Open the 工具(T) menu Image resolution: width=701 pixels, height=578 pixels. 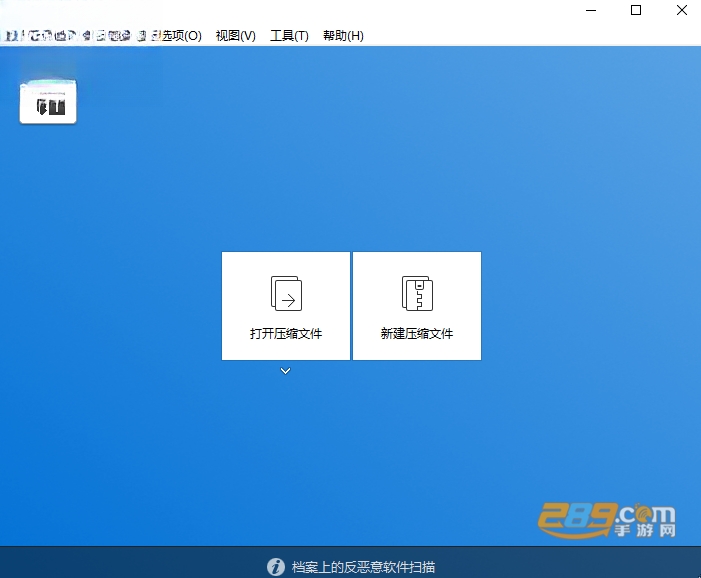289,36
